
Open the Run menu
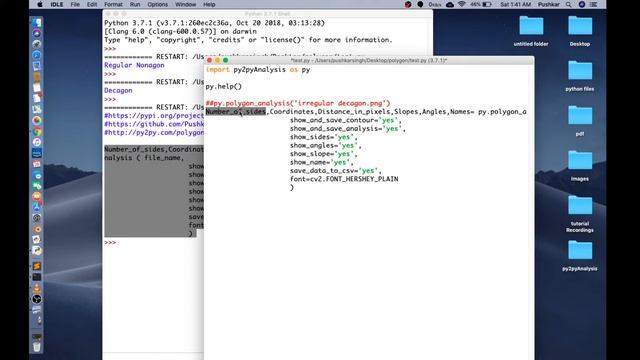point(135,4)
